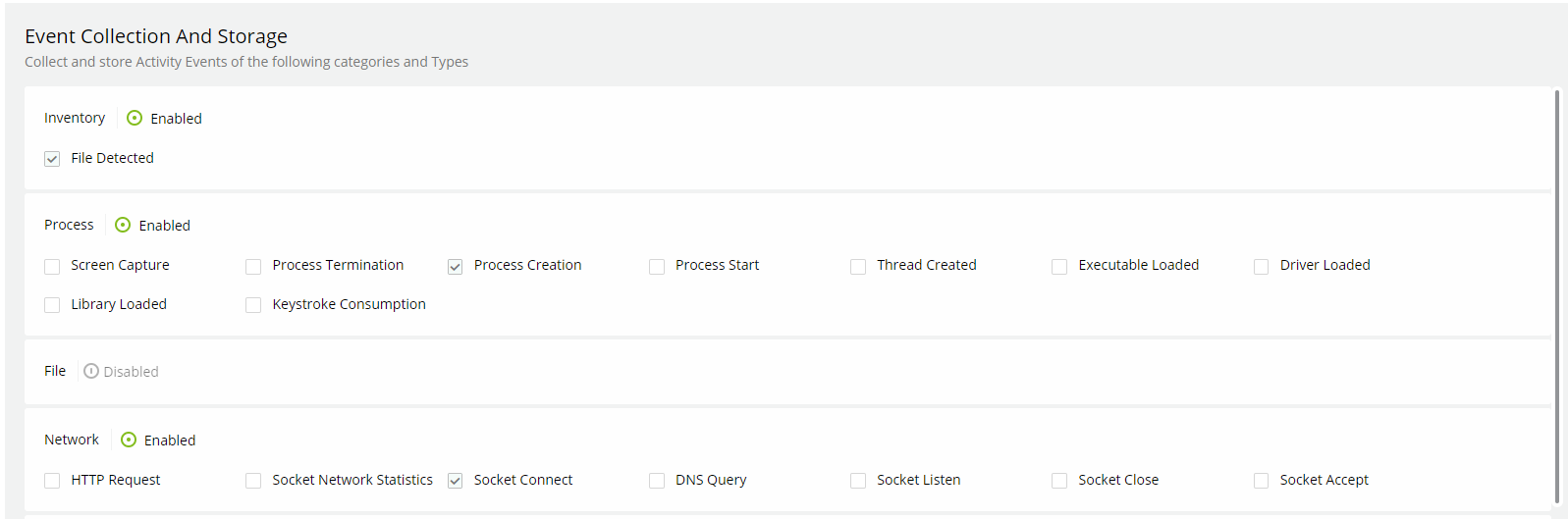
Task: Click the File Disabled status icon
Action: click(x=91, y=371)
